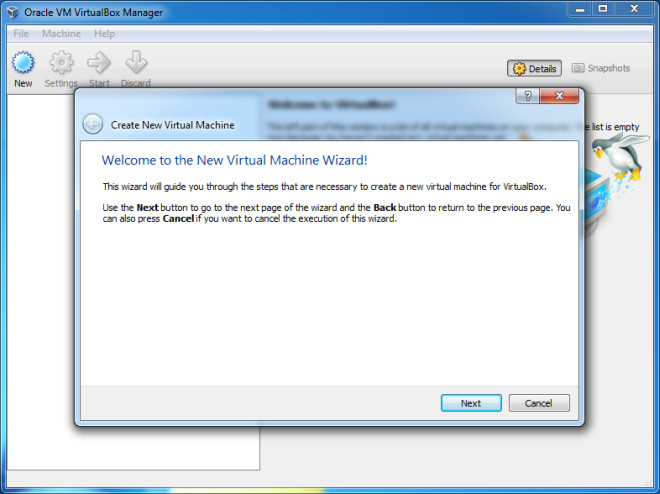This screenshot has height=494, width=660.
Task: Click the Start arrow toolbar icon
Action: (x=99, y=63)
